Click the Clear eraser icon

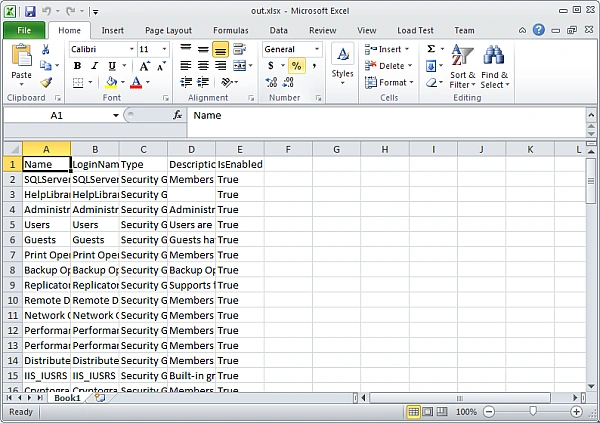[x=431, y=82]
